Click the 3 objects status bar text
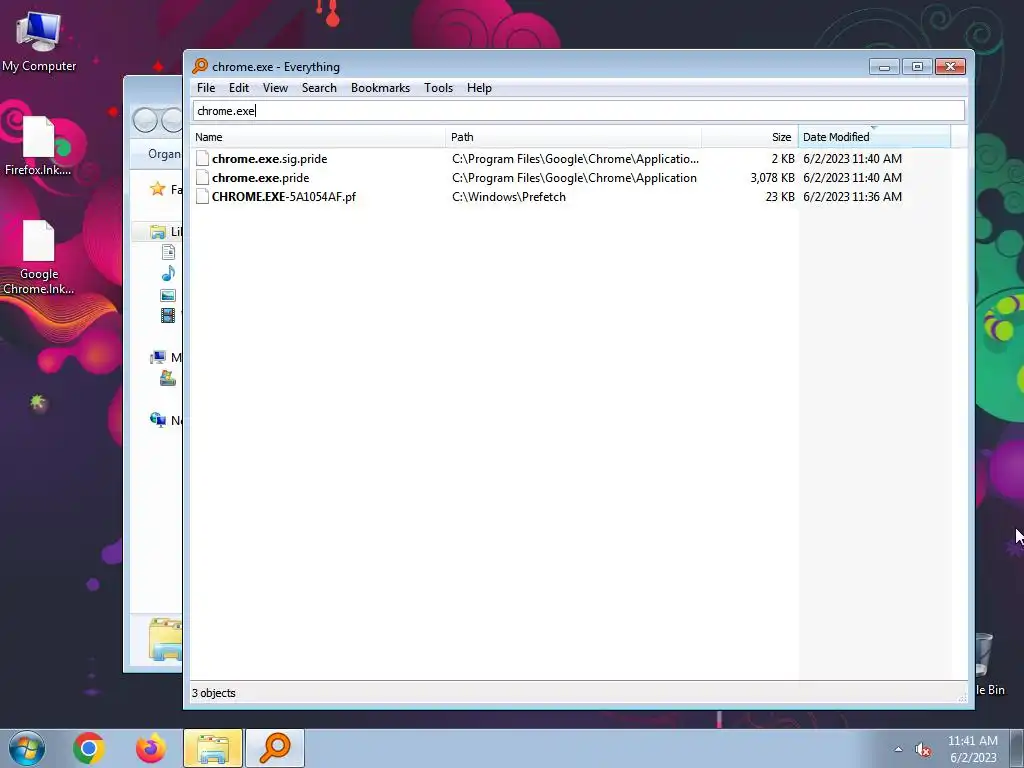This screenshot has height=768, width=1024. [x=214, y=693]
